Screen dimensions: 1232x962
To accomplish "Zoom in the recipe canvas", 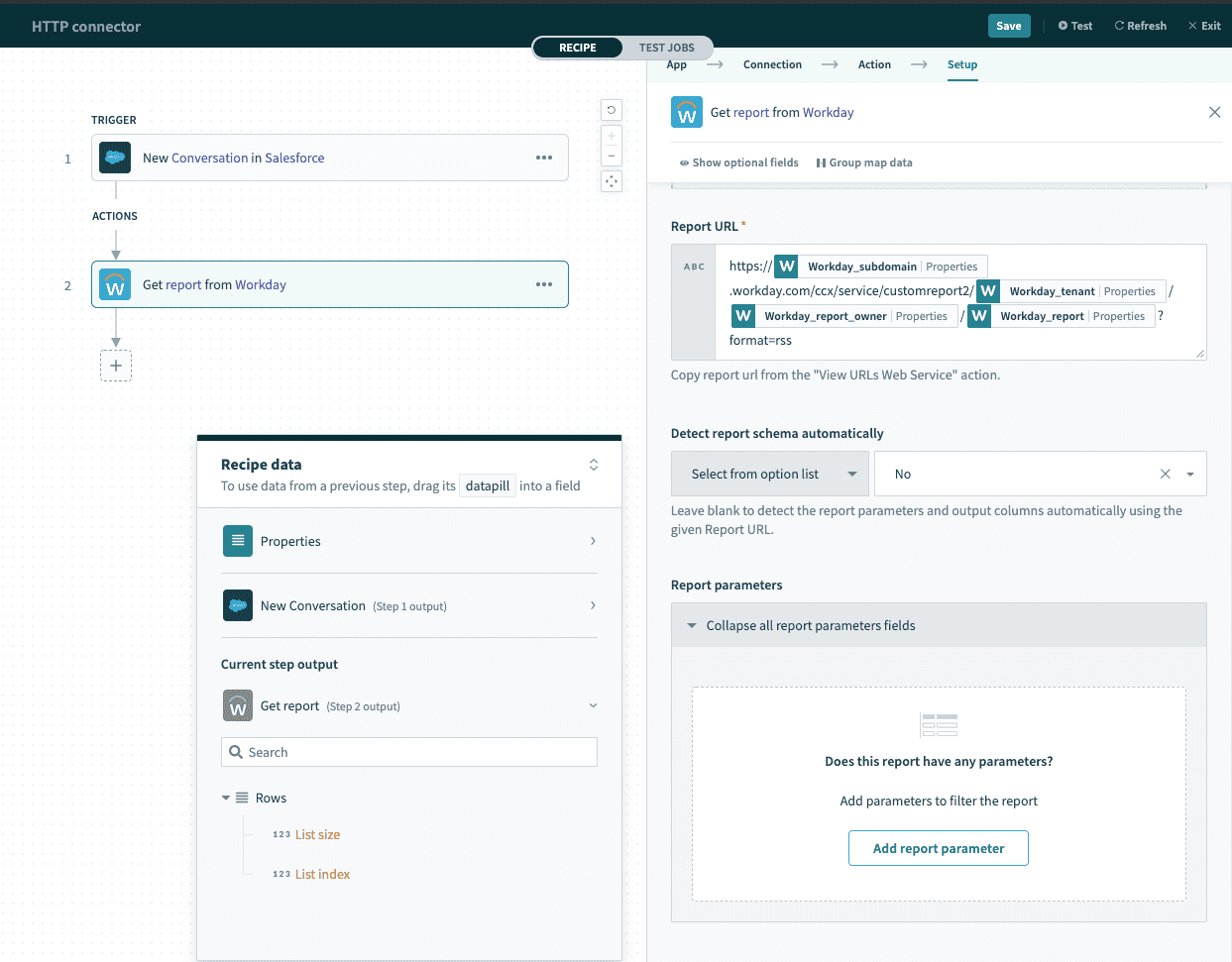I will 612,136.
